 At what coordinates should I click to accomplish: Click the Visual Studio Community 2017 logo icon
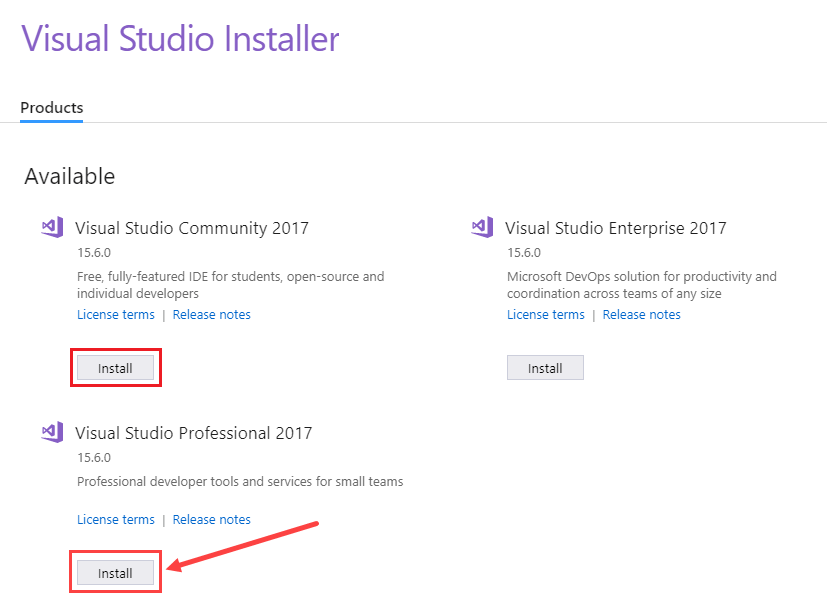[52, 228]
